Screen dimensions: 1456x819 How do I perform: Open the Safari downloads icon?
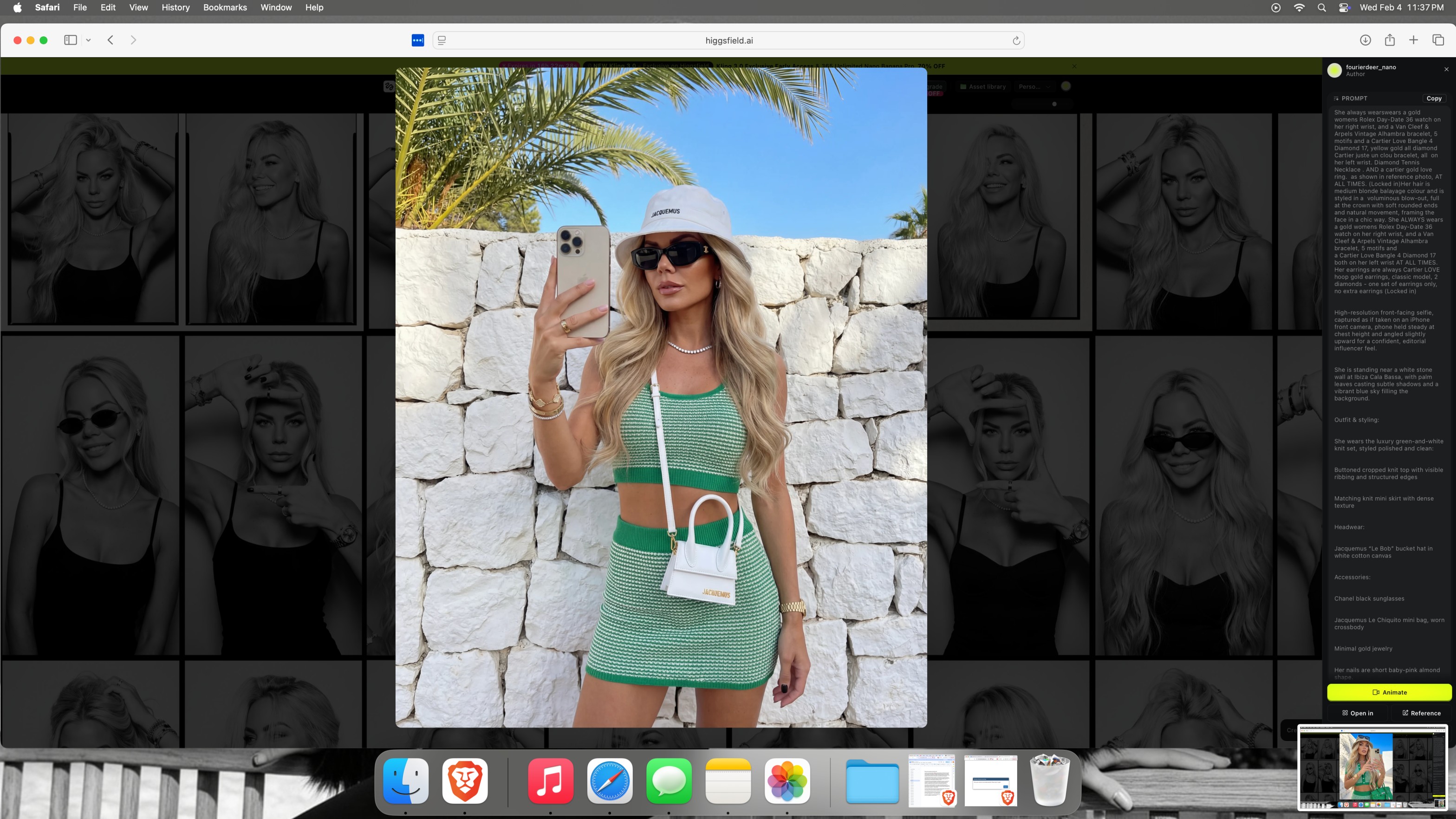point(1365,40)
